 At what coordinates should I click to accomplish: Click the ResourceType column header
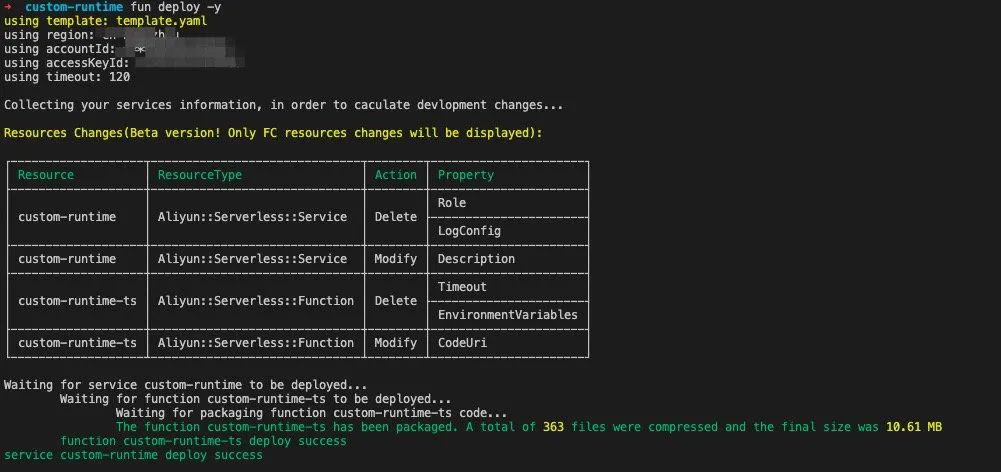200,175
